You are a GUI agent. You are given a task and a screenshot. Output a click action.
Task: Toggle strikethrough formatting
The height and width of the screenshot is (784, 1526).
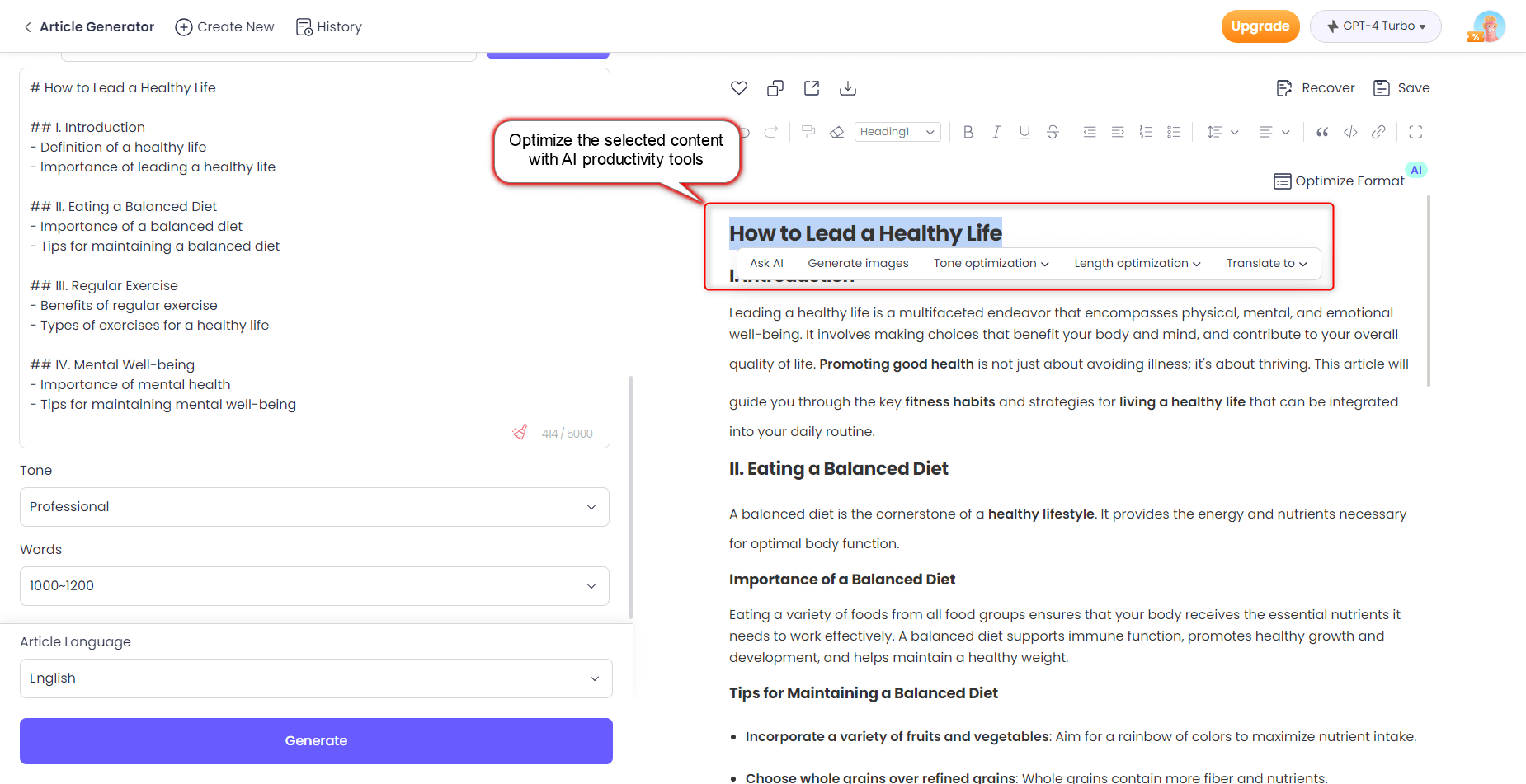click(x=1053, y=132)
